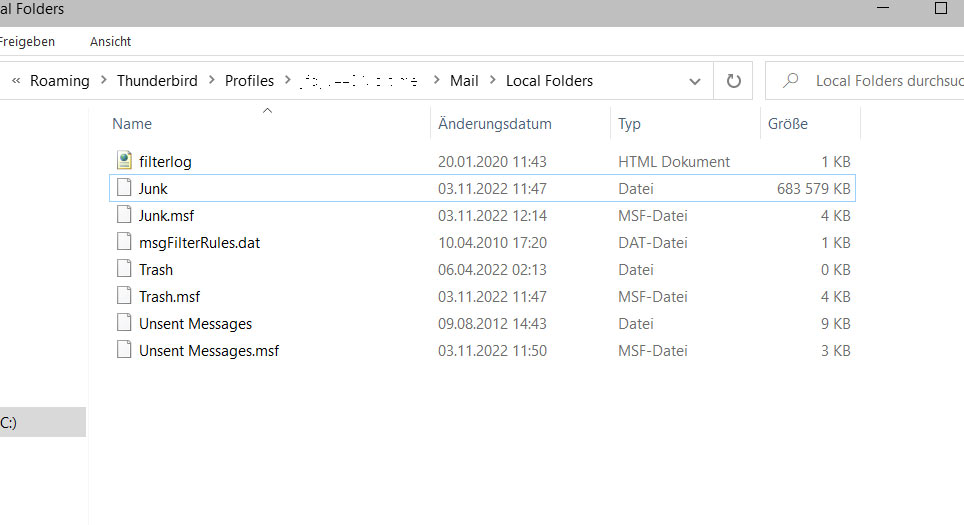Click the Unsent Messages.msf file icon
This screenshot has height=525, width=964.
pos(124,350)
